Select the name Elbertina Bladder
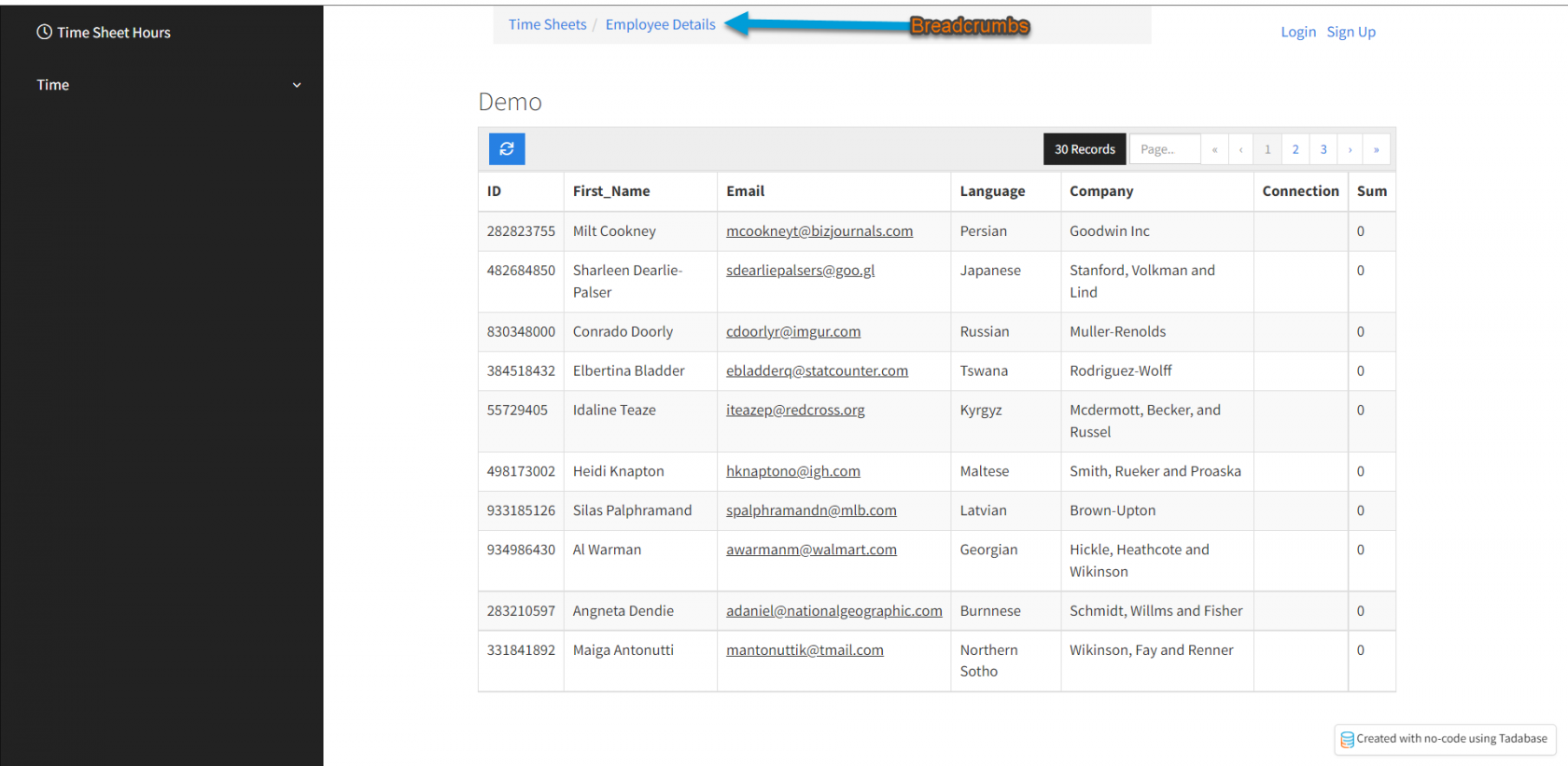 point(628,371)
